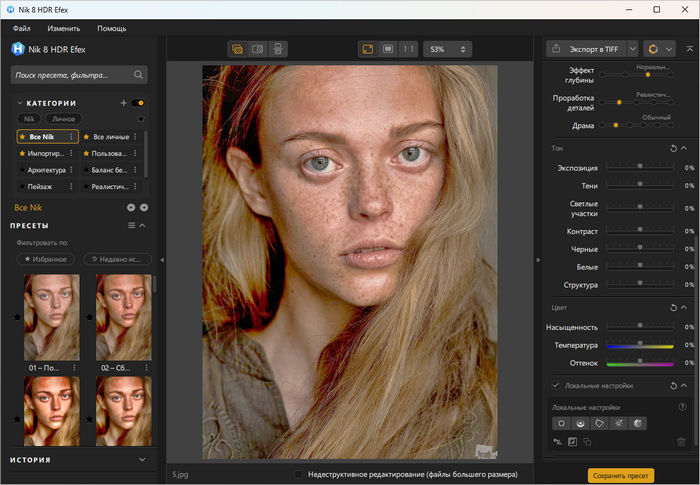Viewport: 700px width, 485px height.
Task: Select the single image view icon
Action: pos(238,48)
